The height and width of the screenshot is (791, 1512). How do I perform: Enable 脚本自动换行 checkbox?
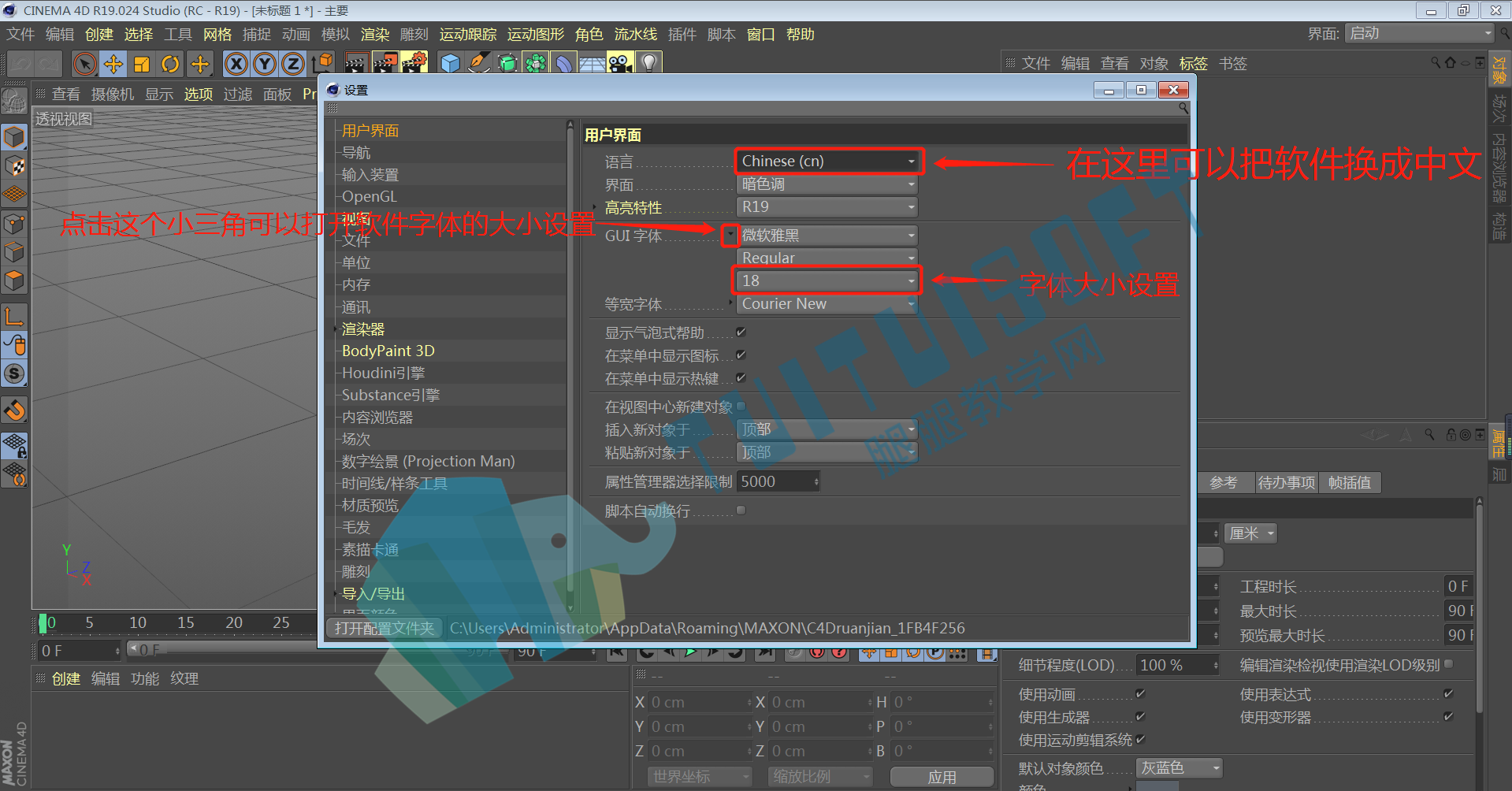[741, 511]
